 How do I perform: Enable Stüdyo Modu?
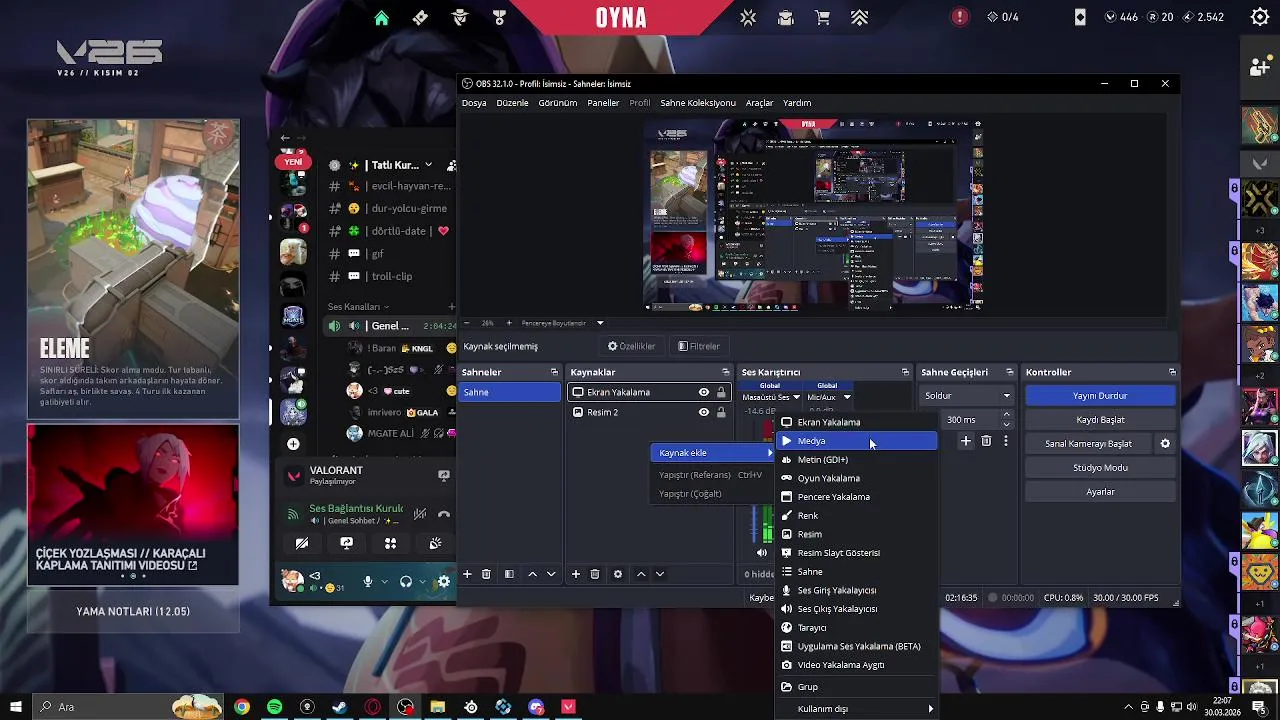click(x=1100, y=468)
